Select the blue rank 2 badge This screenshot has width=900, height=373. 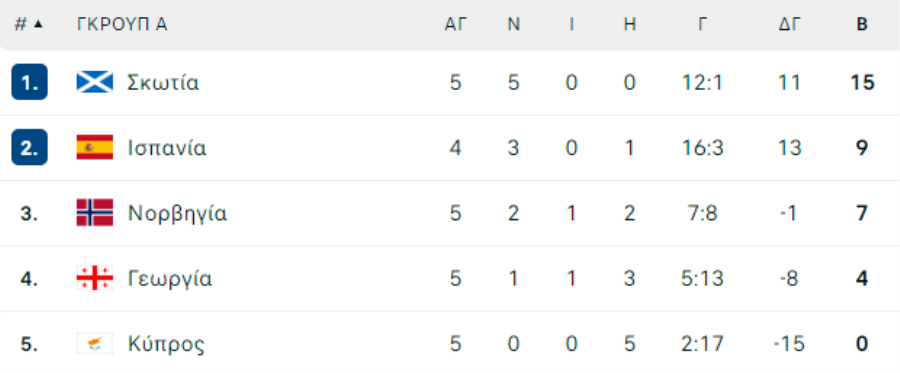click(x=29, y=147)
